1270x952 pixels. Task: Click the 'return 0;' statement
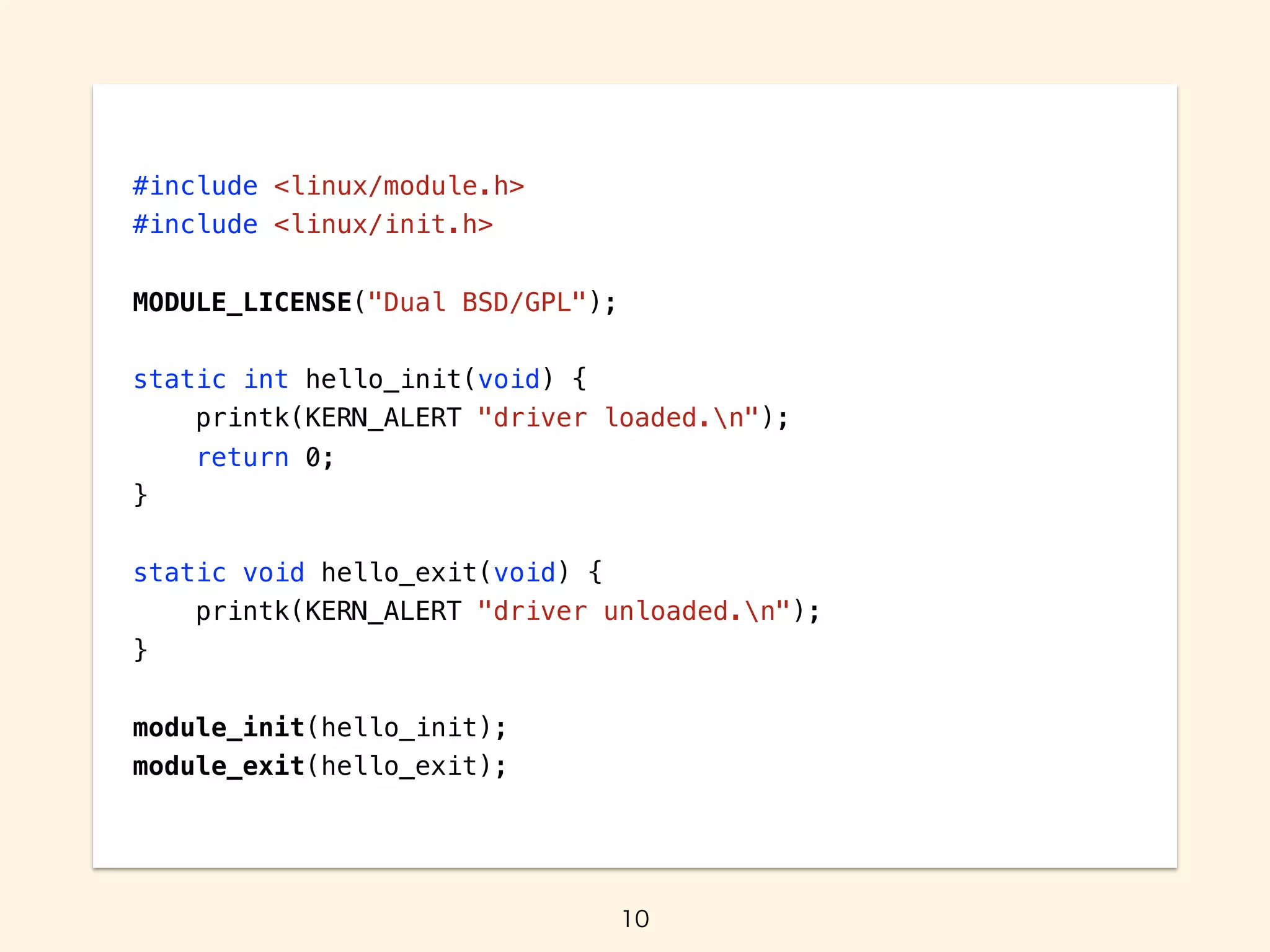click(265, 457)
